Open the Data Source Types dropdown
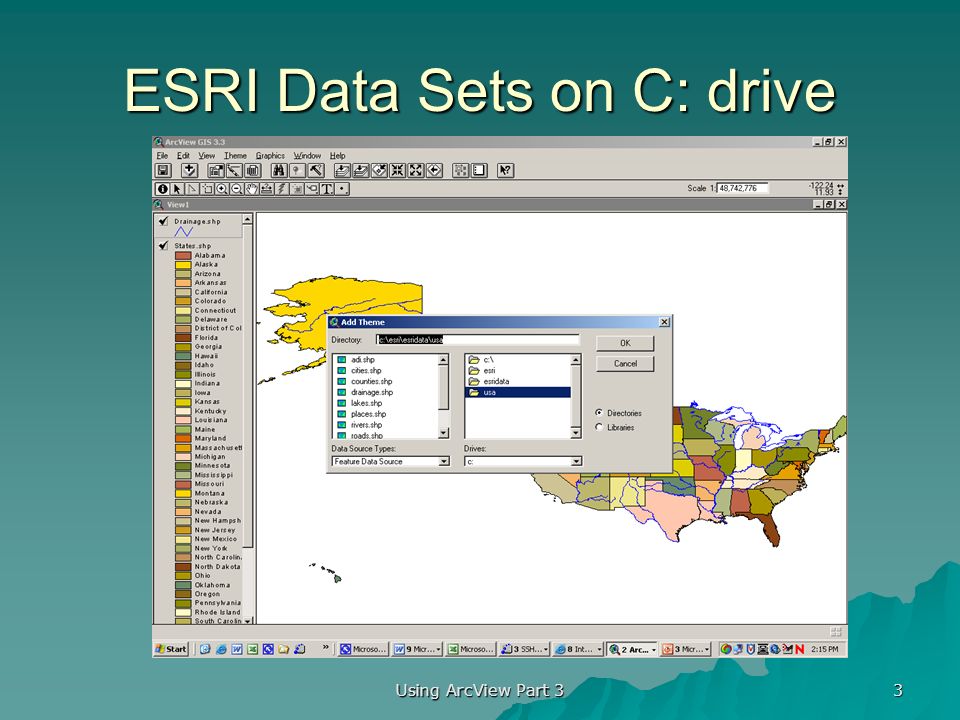The image size is (960, 720). [x=444, y=462]
